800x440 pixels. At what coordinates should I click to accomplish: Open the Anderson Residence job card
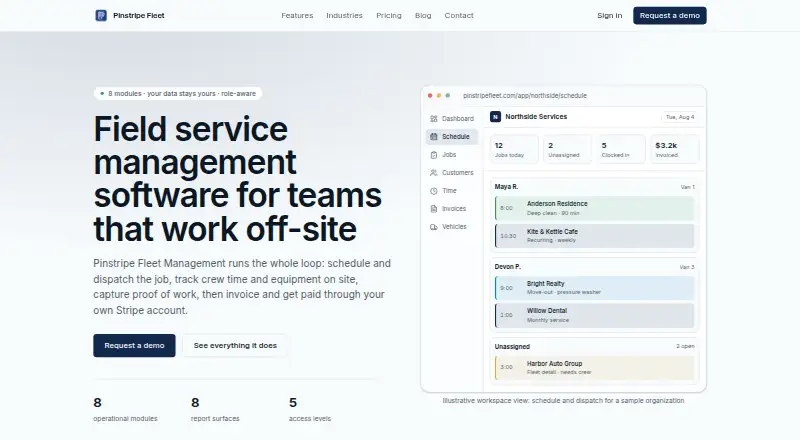[594, 208]
